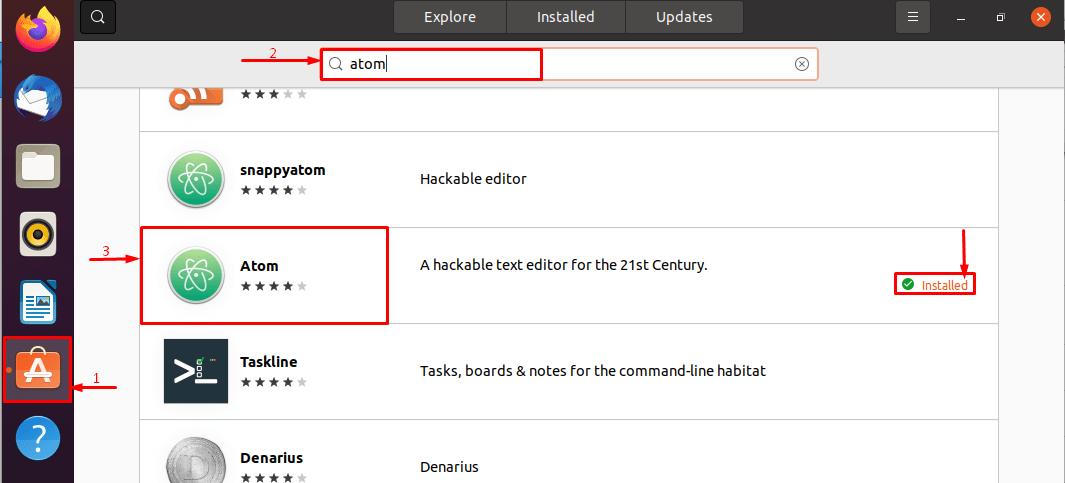
Task: Open LibreOffice Writer from the dock
Action: (x=39, y=302)
